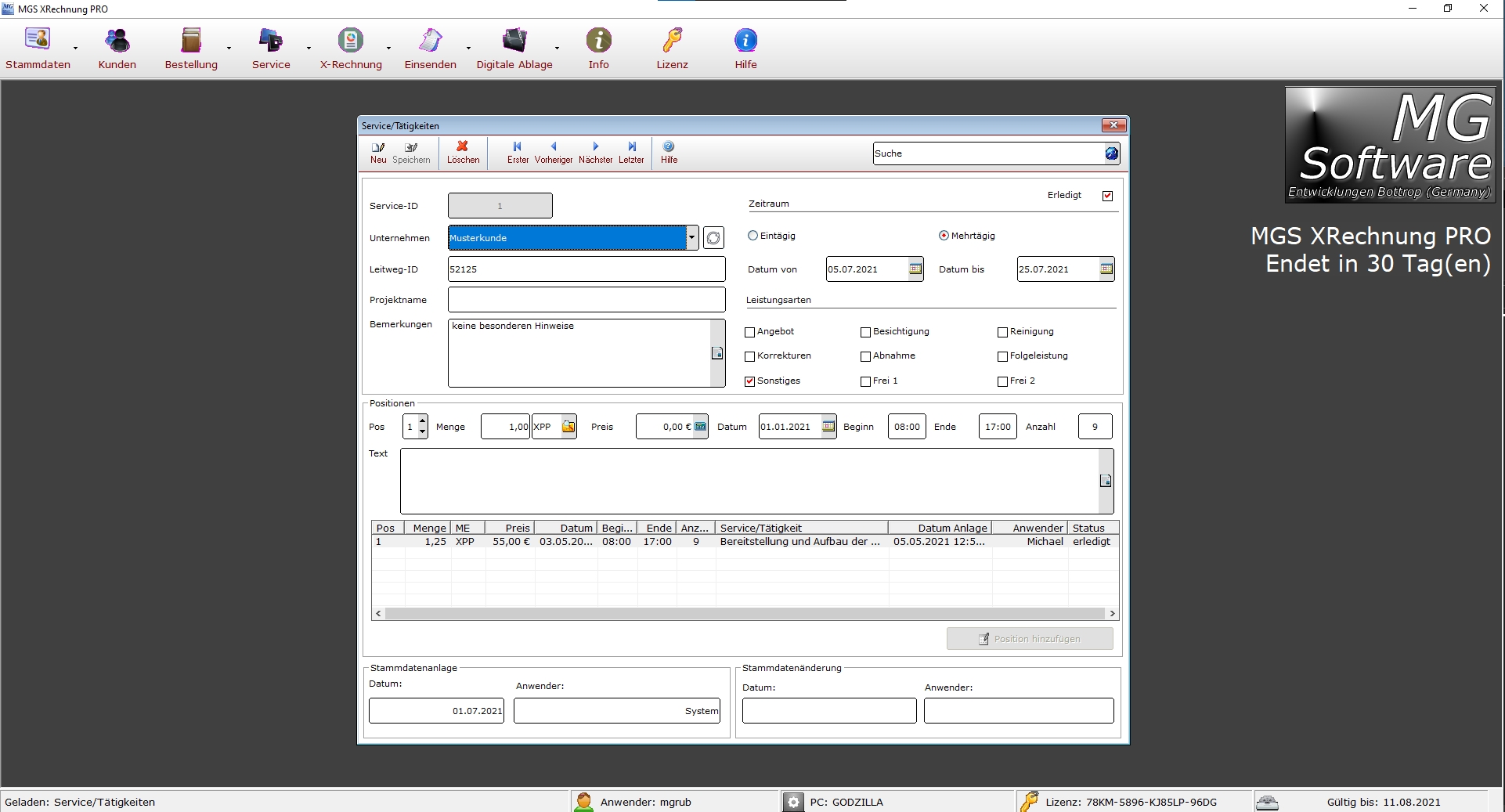Expand the X-Rechnung menu arrow
The height and width of the screenshot is (812, 1505).
(x=388, y=49)
